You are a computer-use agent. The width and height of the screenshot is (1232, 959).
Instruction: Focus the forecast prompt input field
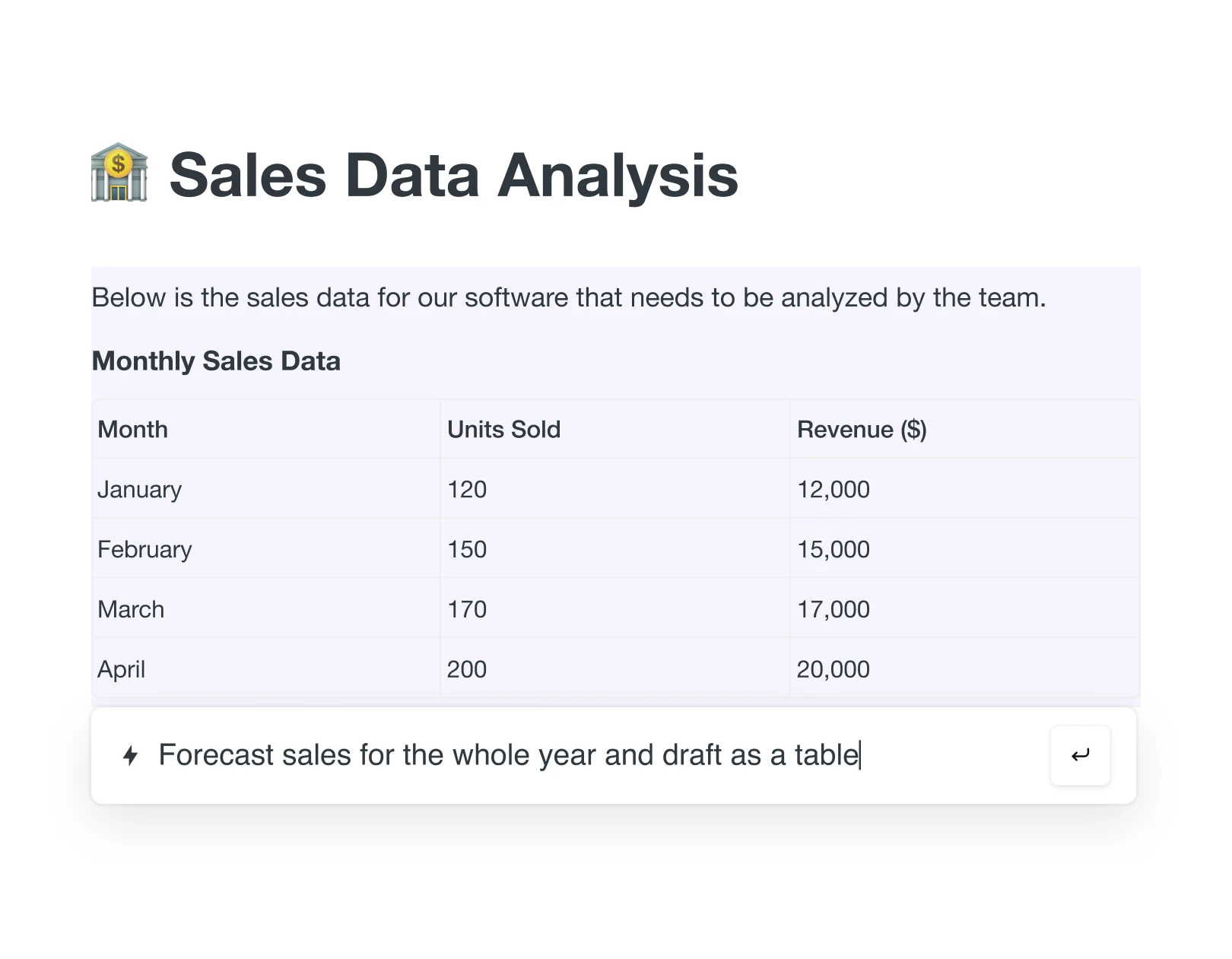coord(532,754)
